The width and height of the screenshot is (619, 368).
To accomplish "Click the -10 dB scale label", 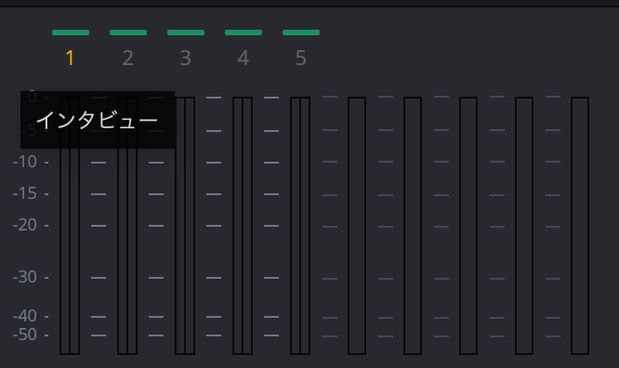I will (25, 162).
